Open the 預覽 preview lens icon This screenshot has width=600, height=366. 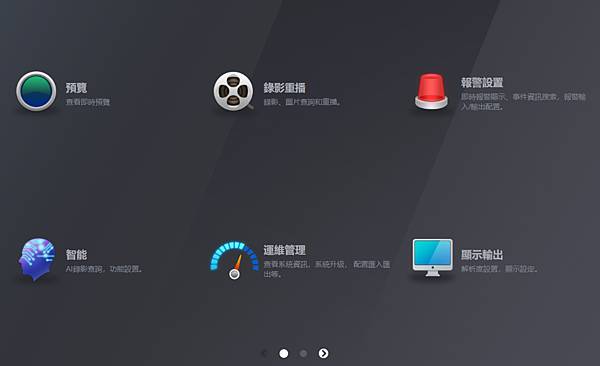tap(36, 91)
